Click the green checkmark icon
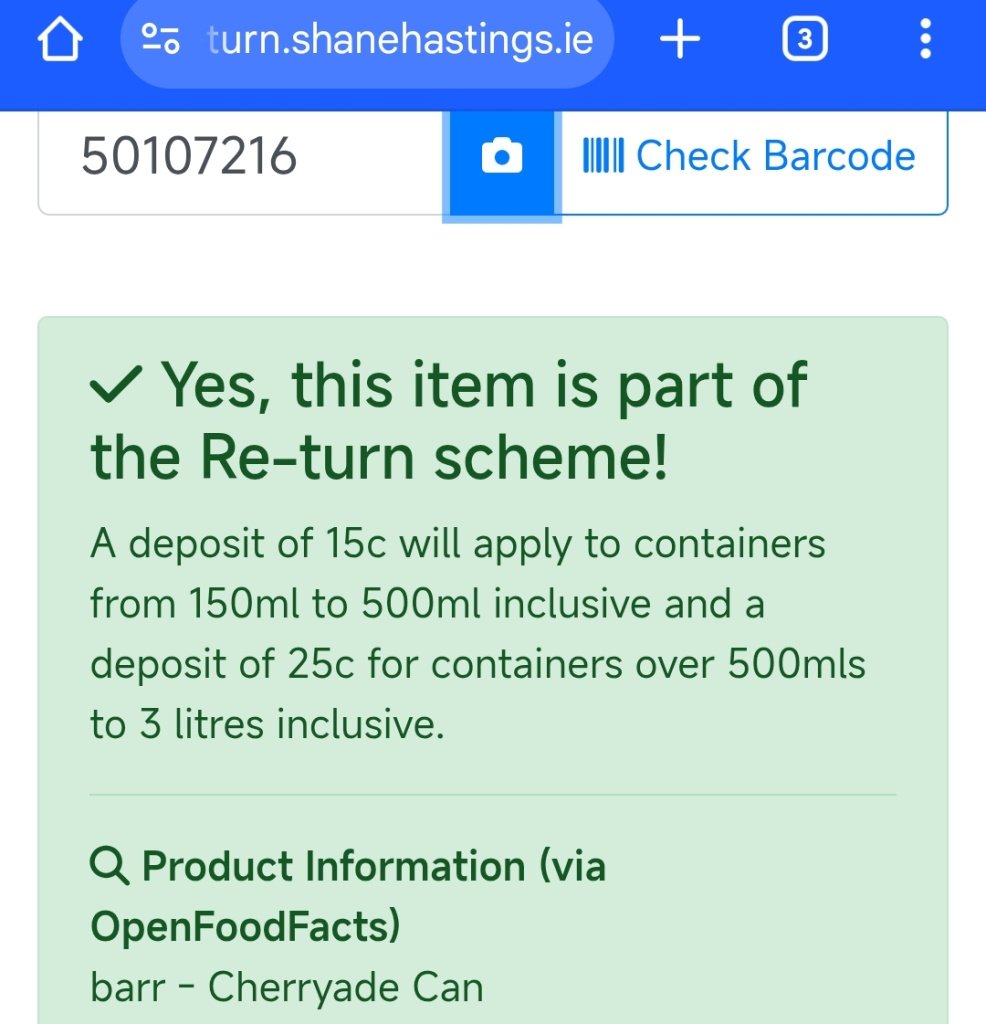Screen dimensions: 986x1024 pos(116,385)
